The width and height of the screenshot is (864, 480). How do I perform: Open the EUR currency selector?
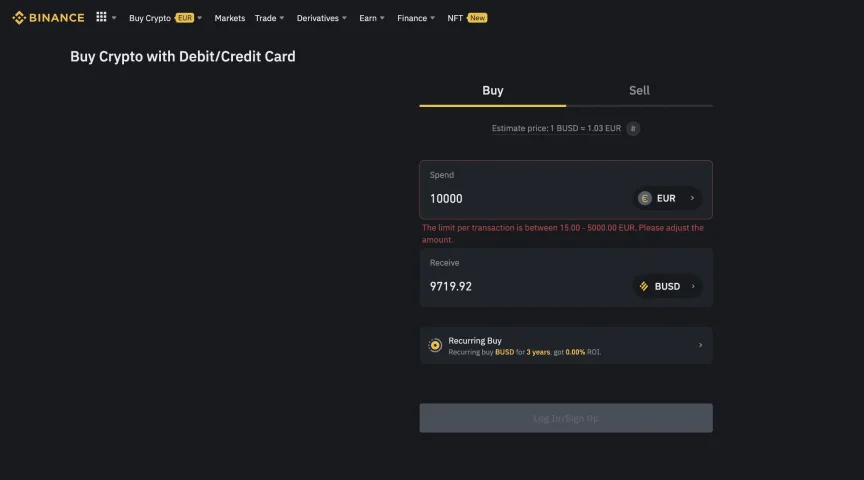[x=667, y=198]
